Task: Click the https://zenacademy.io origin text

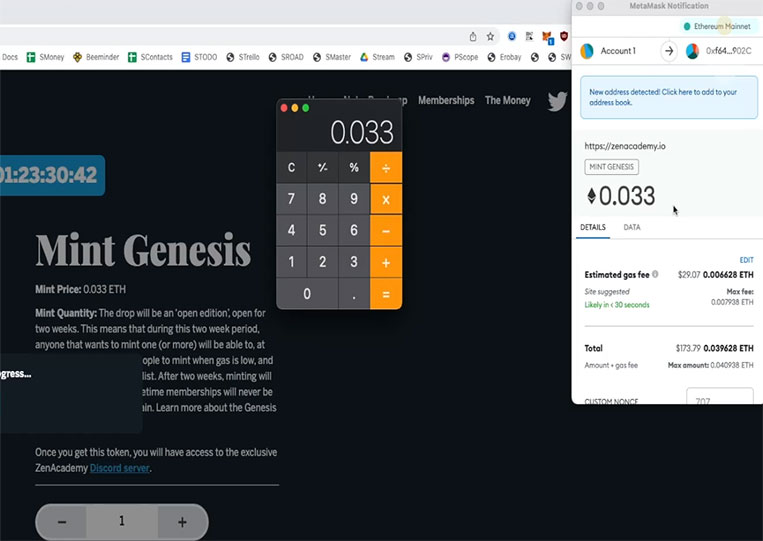Action: (x=625, y=146)
